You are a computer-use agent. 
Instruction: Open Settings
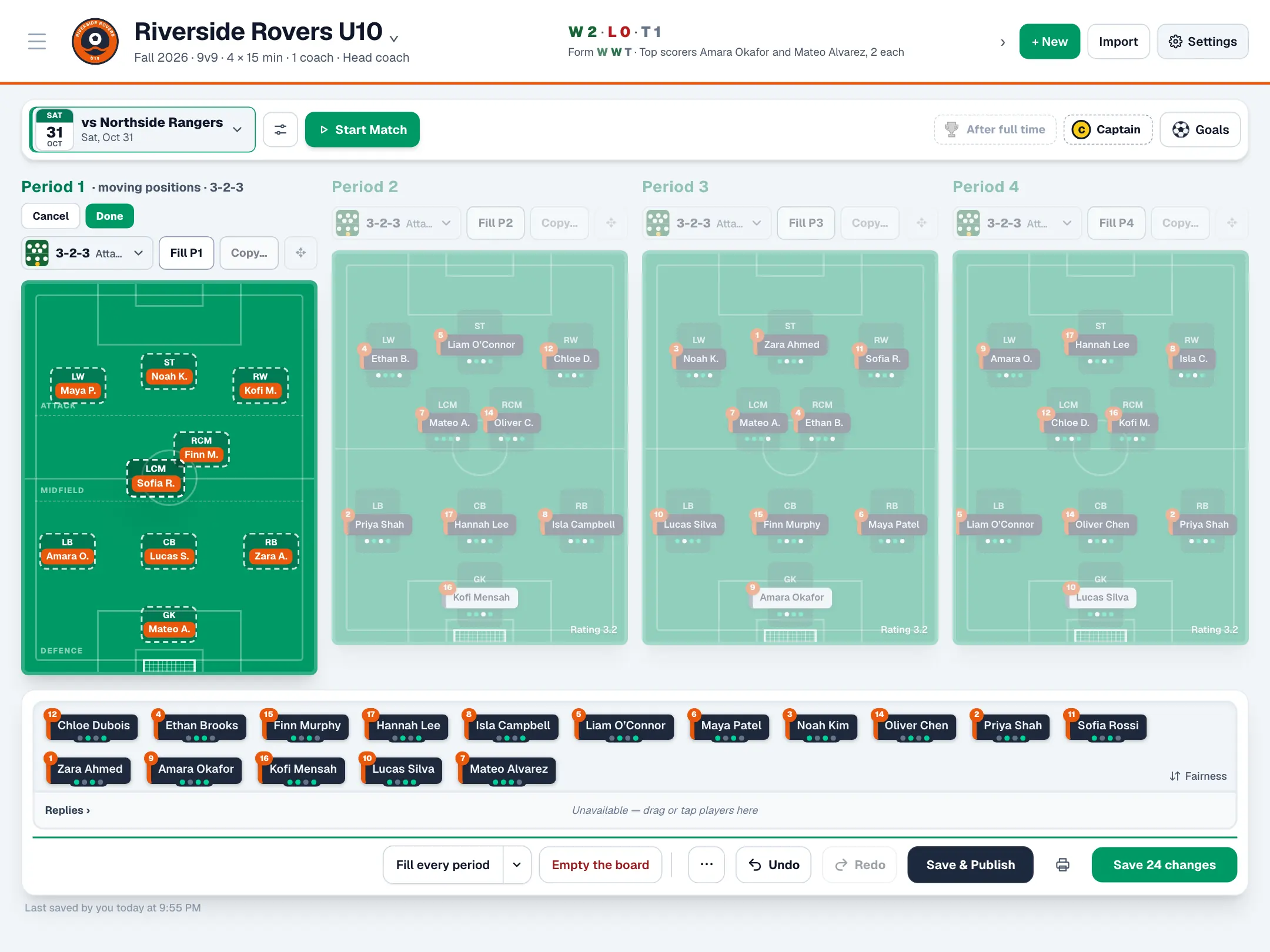1202,42
